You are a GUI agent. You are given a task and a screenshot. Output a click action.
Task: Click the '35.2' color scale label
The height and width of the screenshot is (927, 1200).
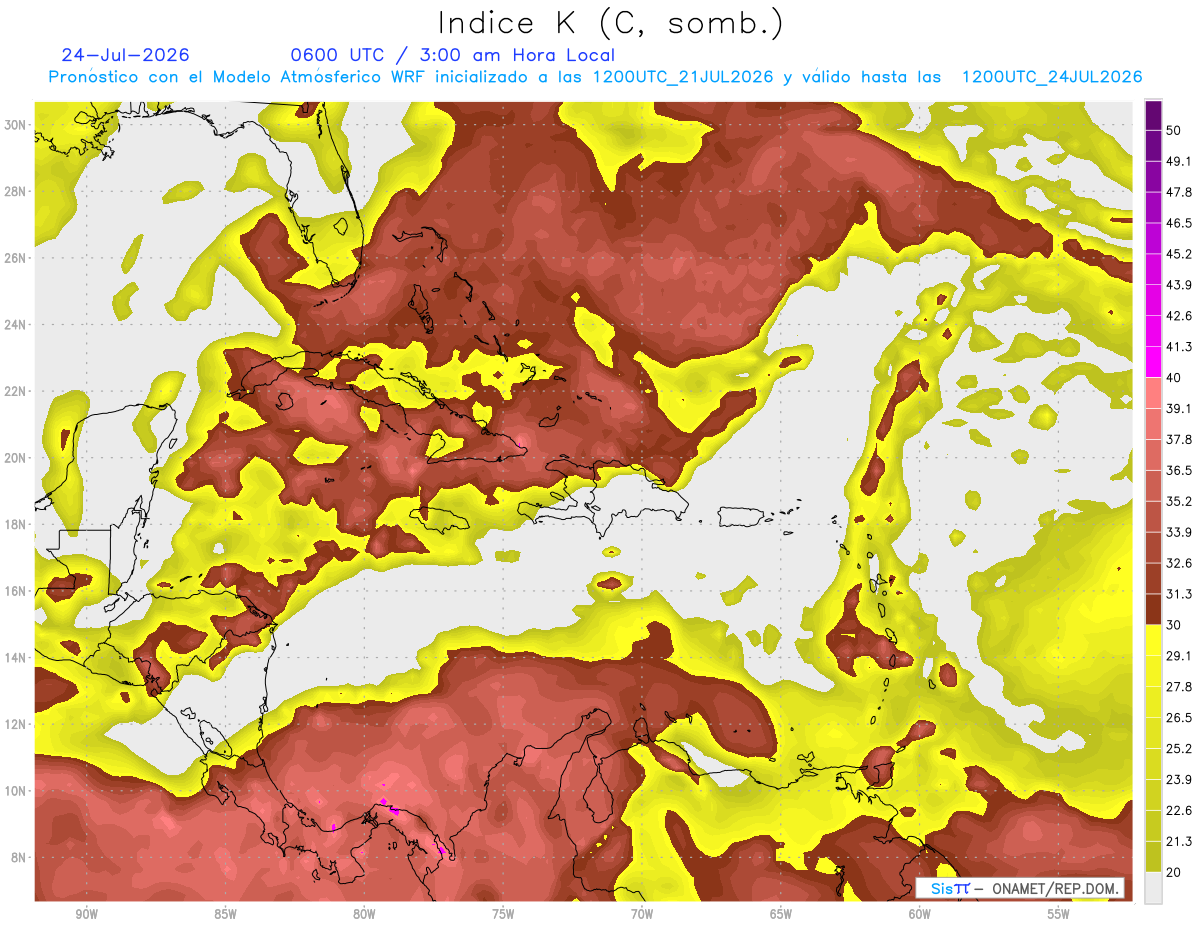[1178, 501]
